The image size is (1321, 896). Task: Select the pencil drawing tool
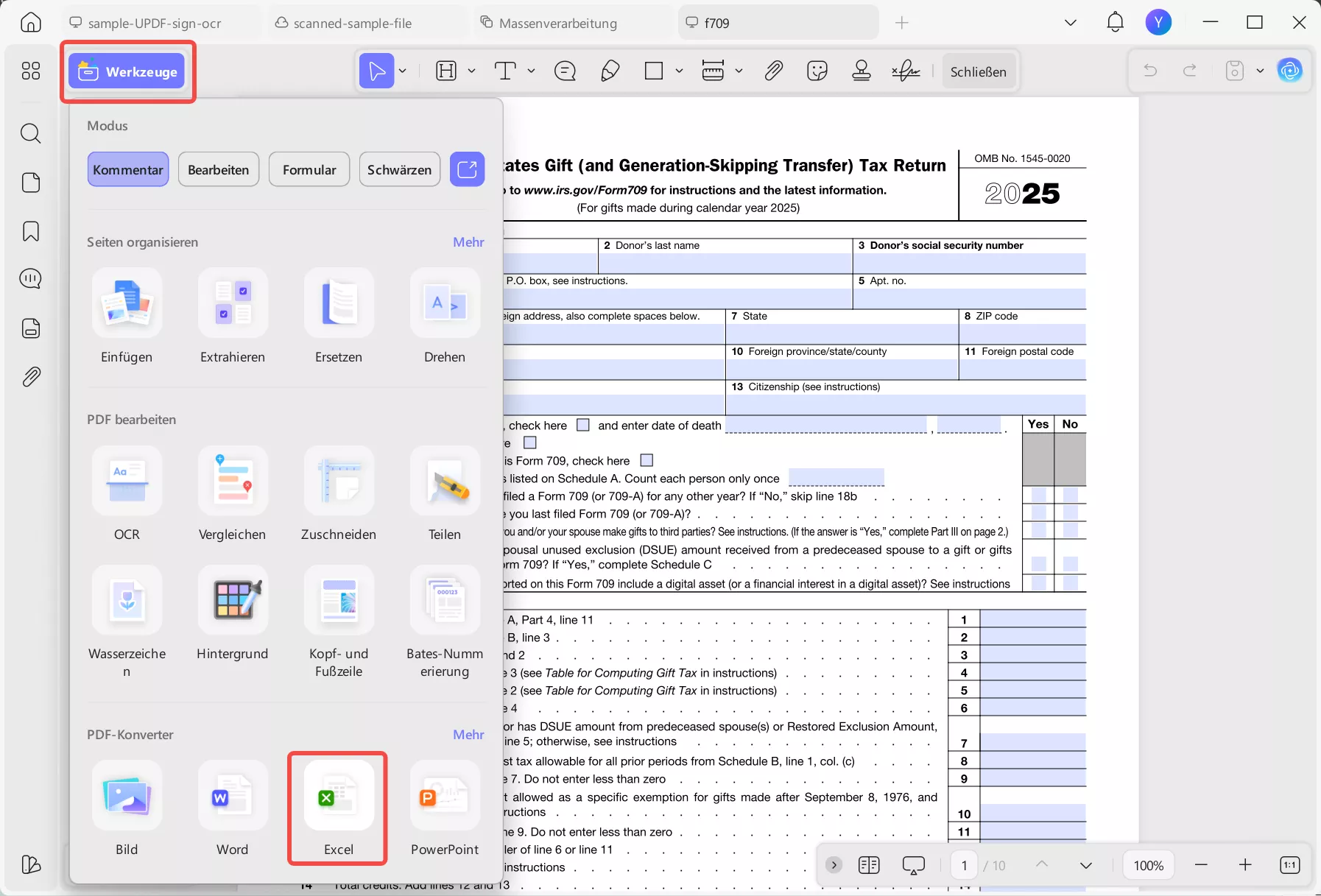[610, 71]
